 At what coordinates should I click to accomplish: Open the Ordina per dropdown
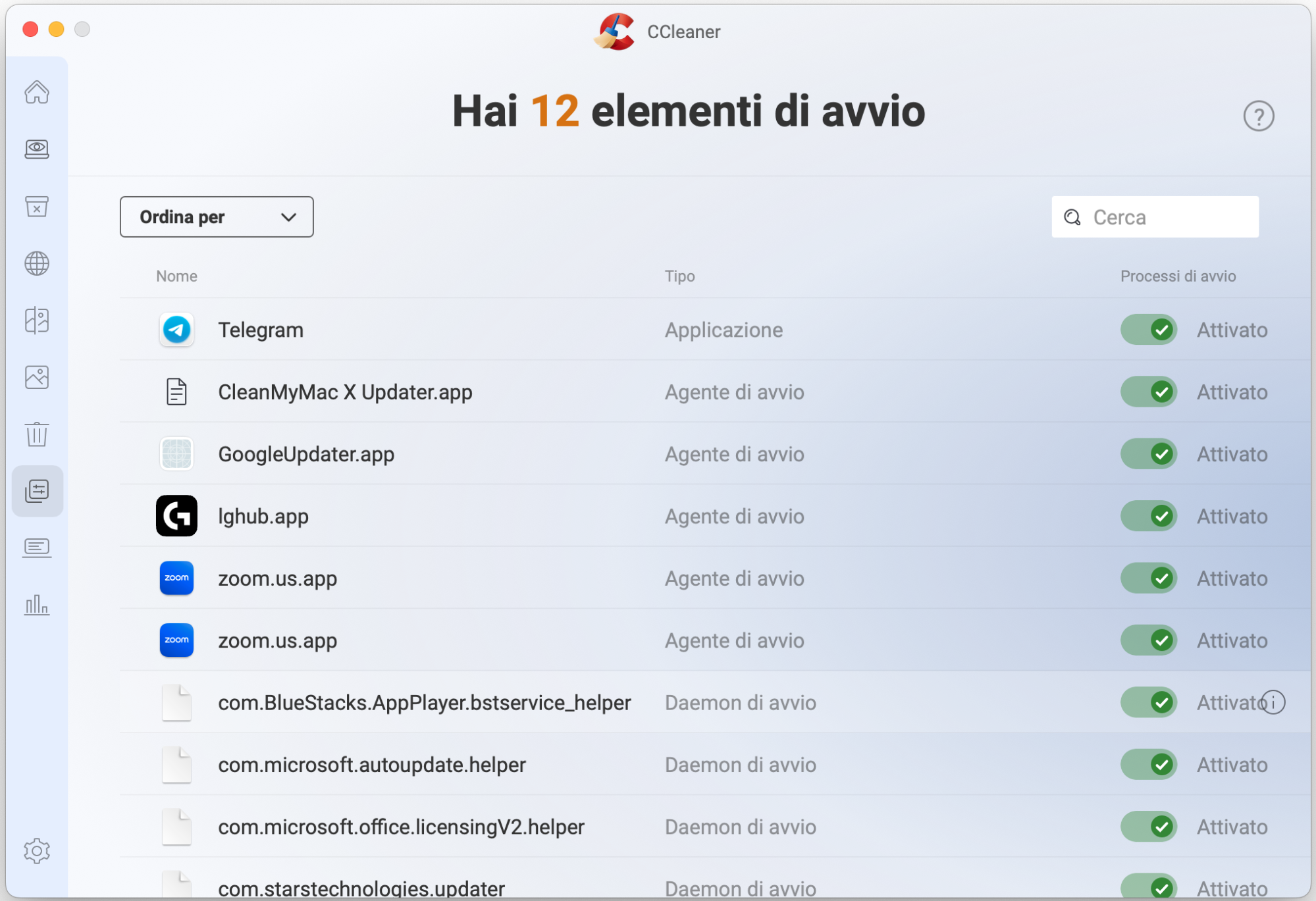pos(217,217)
